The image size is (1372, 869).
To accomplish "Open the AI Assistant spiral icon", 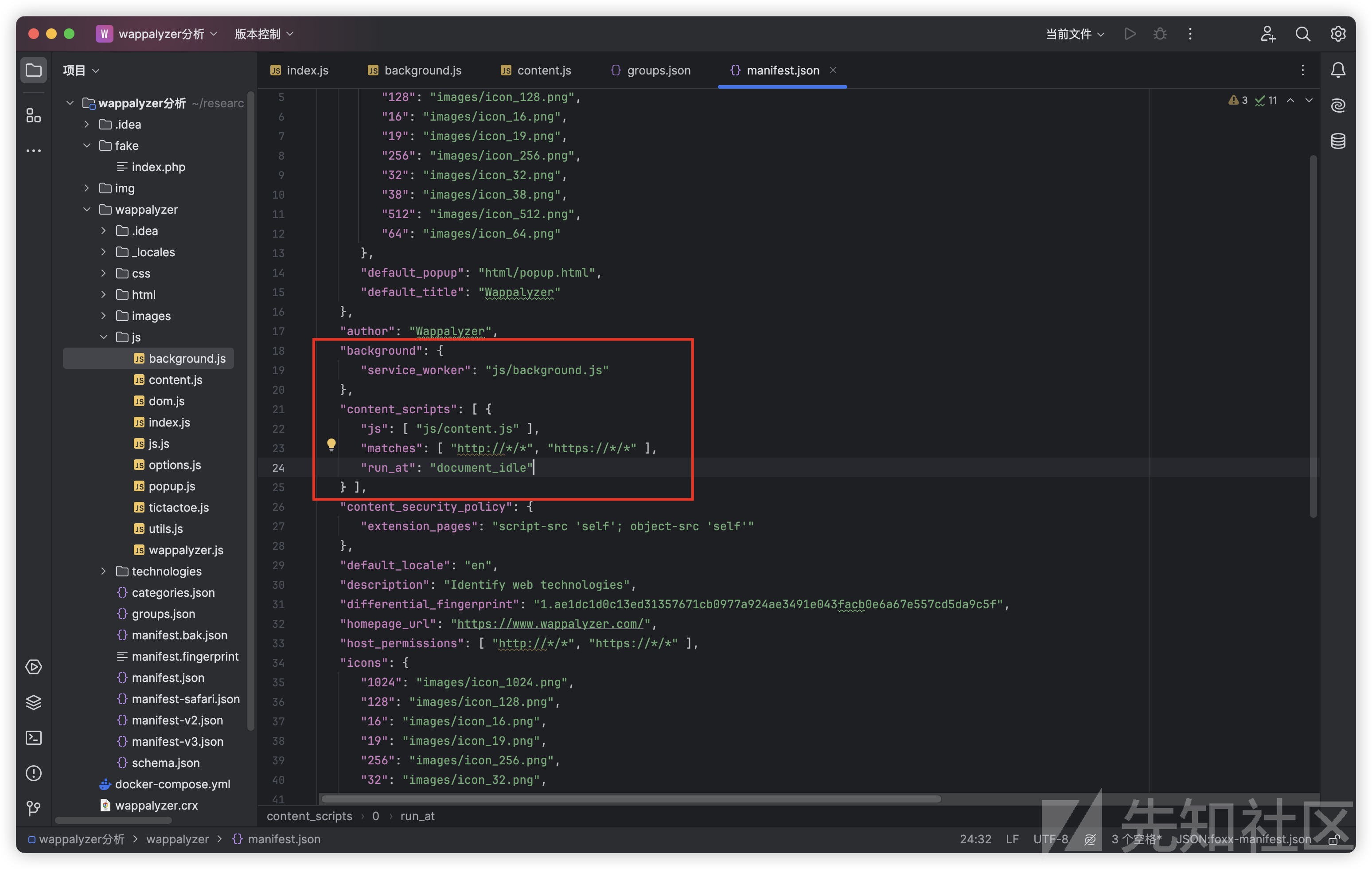I will coord(1338,106).
